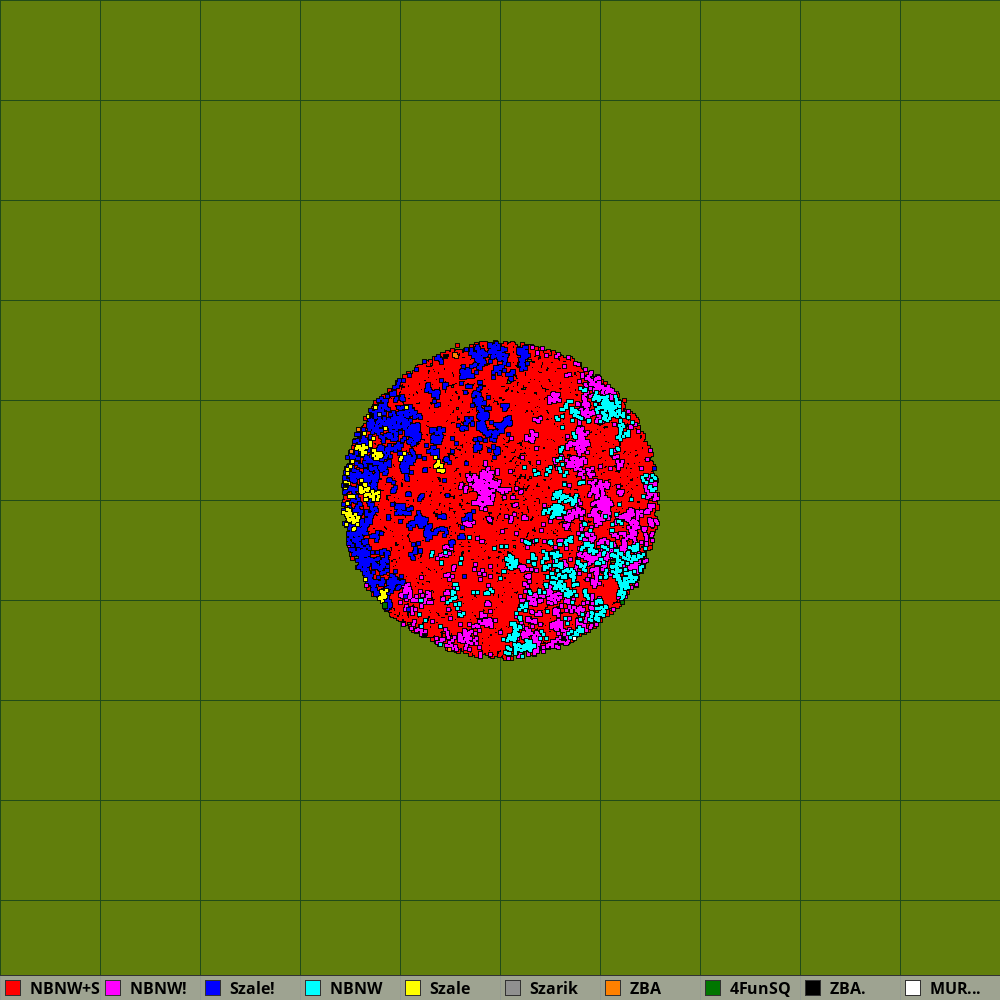Click the yellow Szale legend swatch

[x=413, y=988]
